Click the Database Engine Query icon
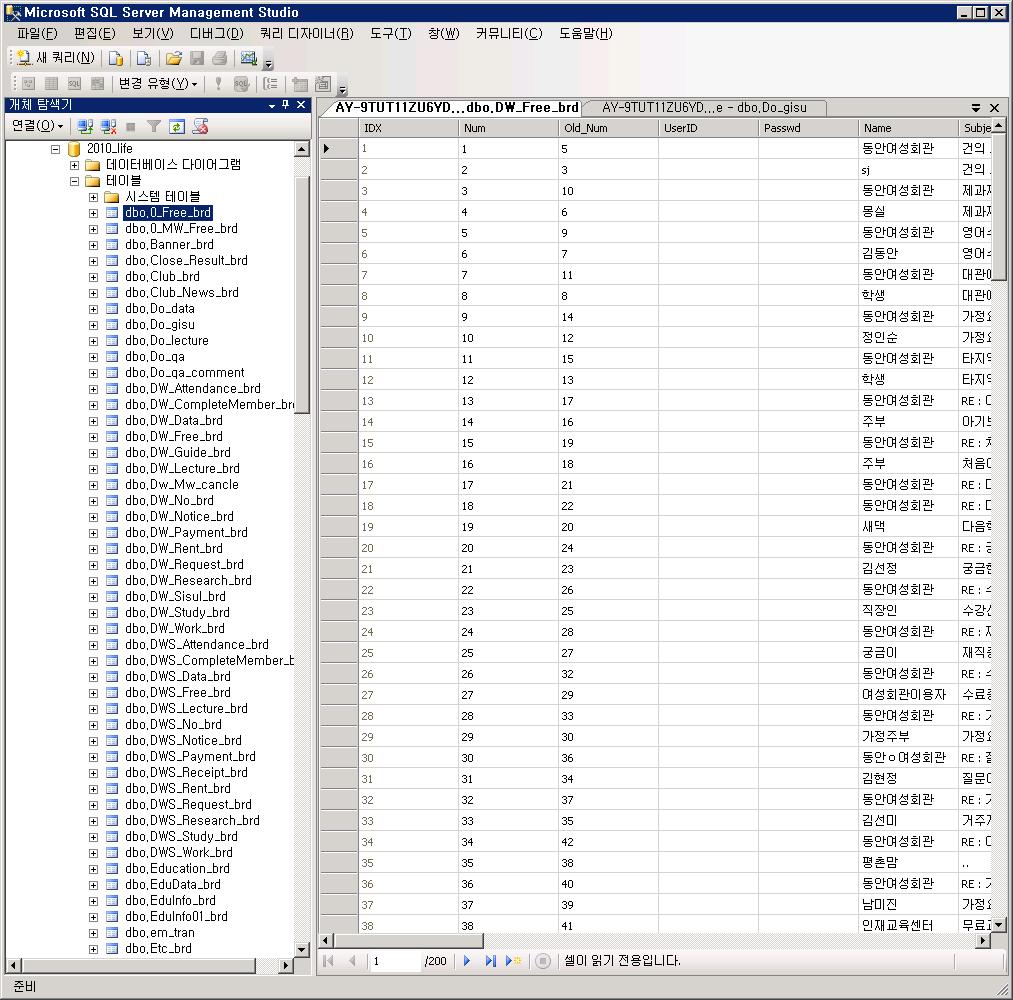The image size is (1013, 1000). point(116,58)
